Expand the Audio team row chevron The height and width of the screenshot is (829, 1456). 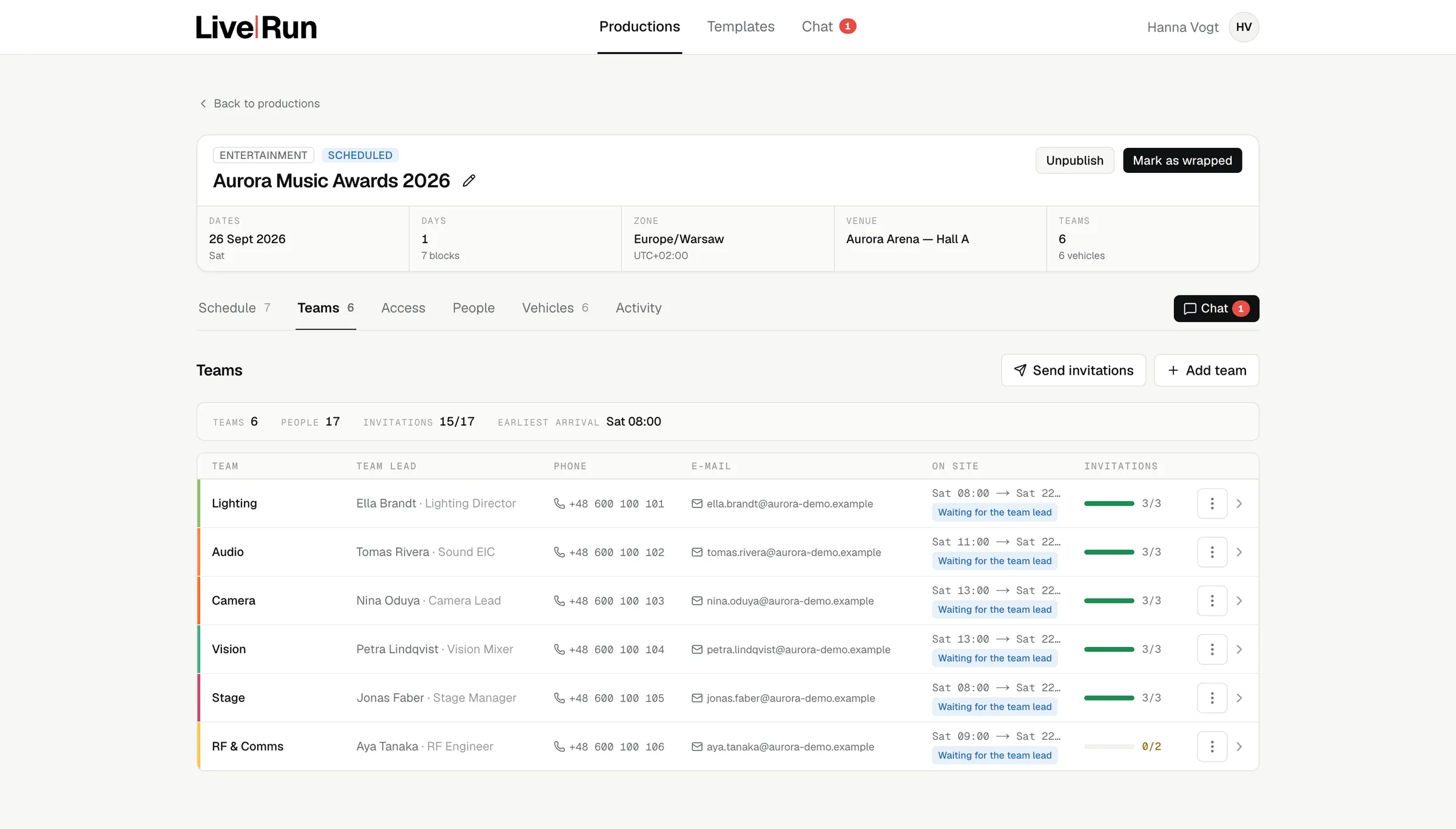point(1239,552)
